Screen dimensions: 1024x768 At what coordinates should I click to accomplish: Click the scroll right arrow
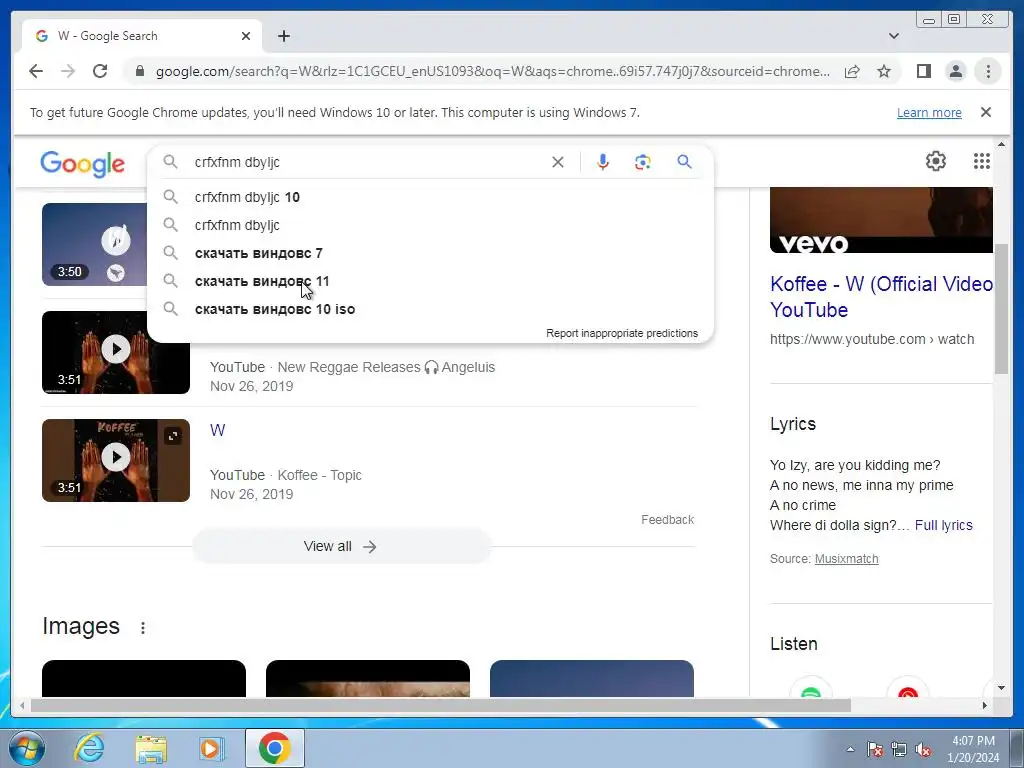click(985, 705)
